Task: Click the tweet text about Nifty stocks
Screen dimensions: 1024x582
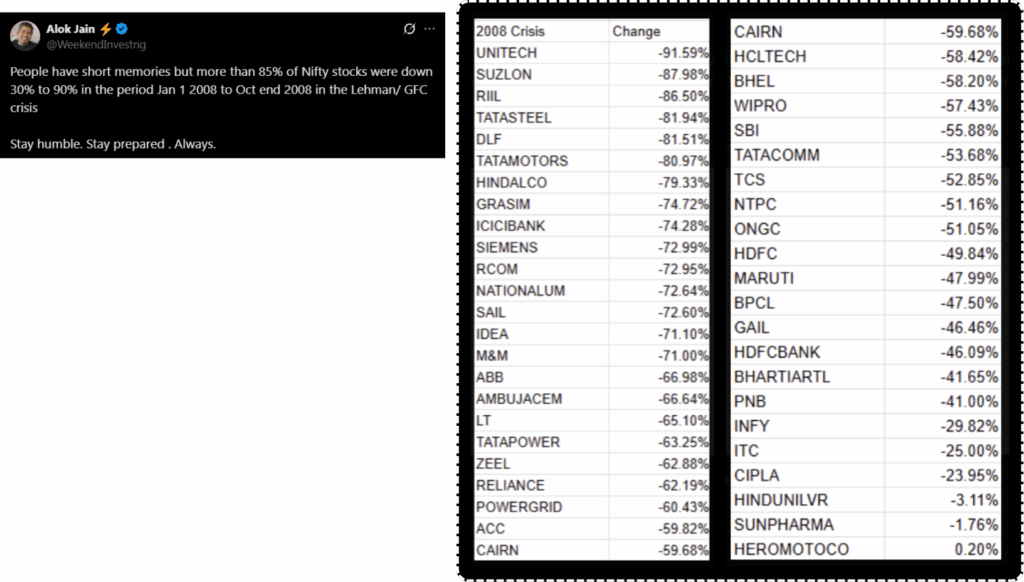Action: click(x=221, y=89)
